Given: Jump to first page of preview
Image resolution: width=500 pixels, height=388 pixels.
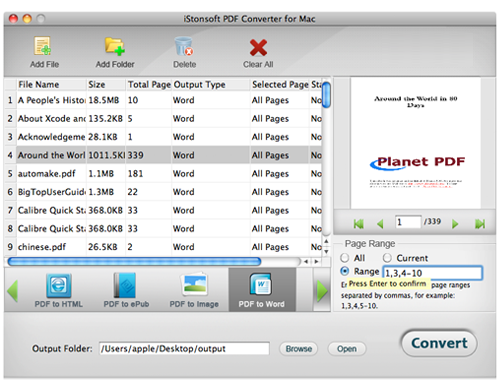Looking at the screenshot, I should click(x=359, y=224).
